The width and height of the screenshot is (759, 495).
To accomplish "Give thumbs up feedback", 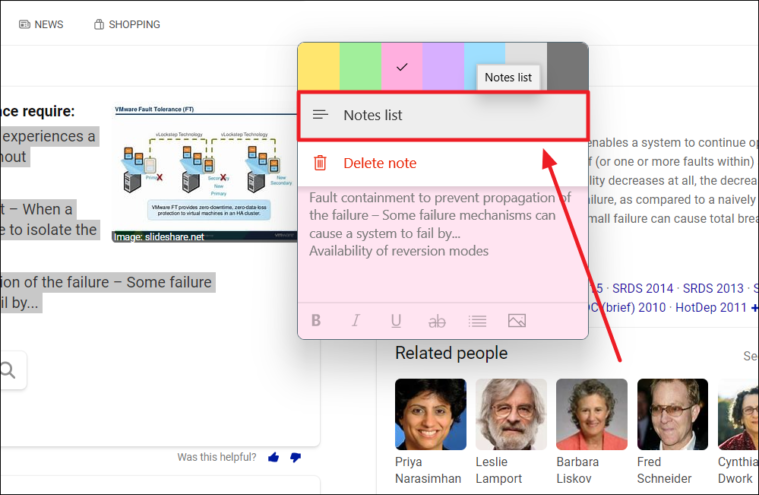I will [x=273, y=457].
